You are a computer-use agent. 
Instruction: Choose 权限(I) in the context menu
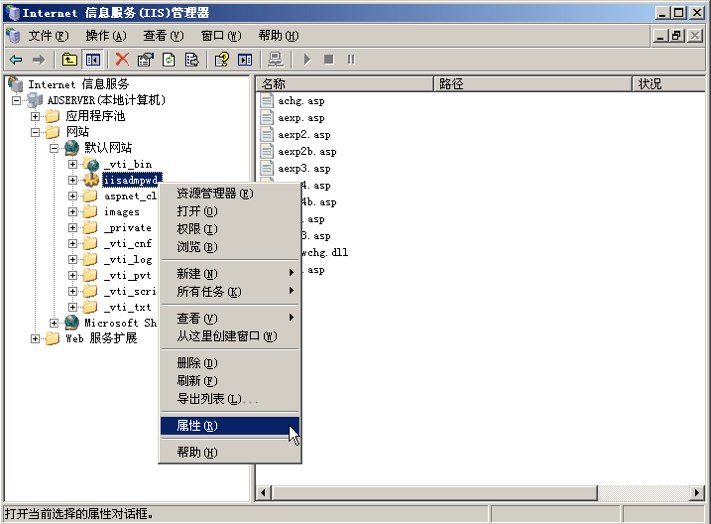230,229
